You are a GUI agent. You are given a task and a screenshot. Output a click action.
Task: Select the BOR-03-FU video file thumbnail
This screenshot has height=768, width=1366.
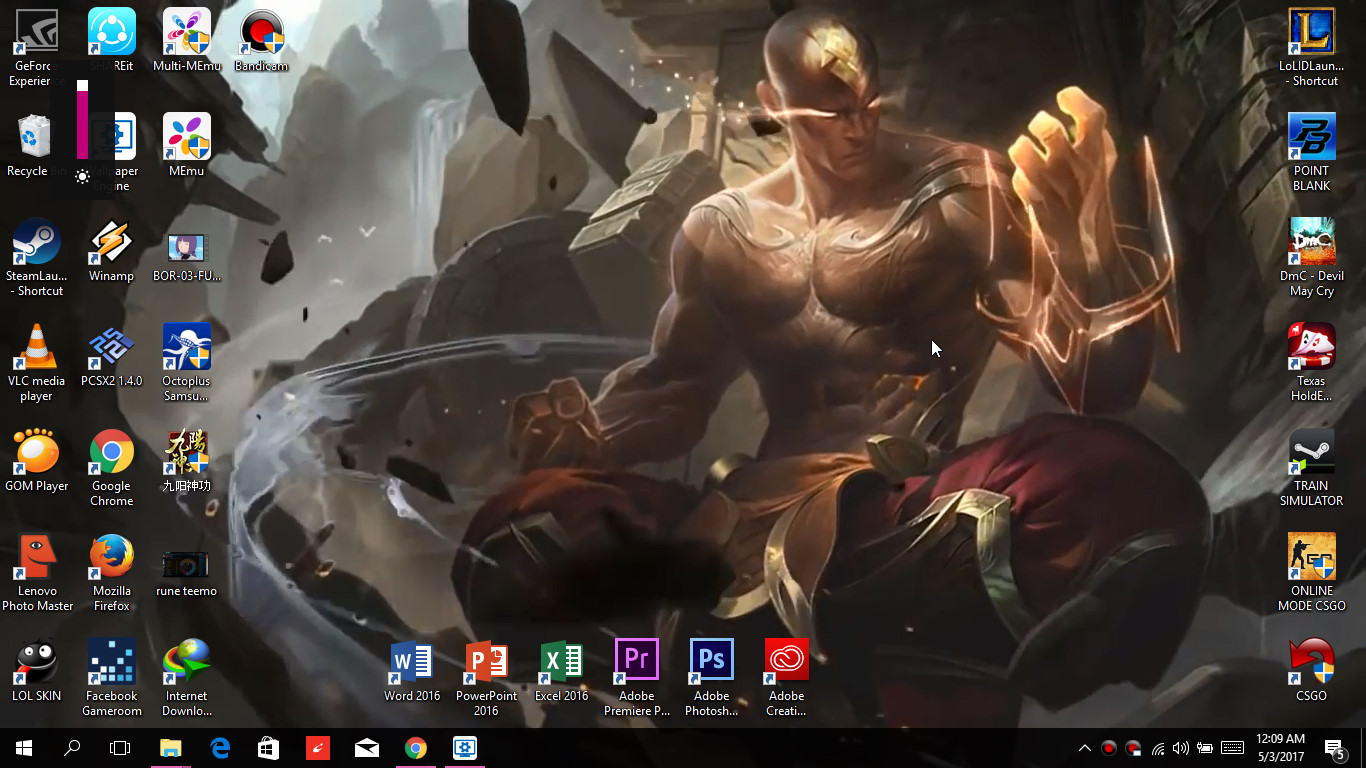point(187,250)
